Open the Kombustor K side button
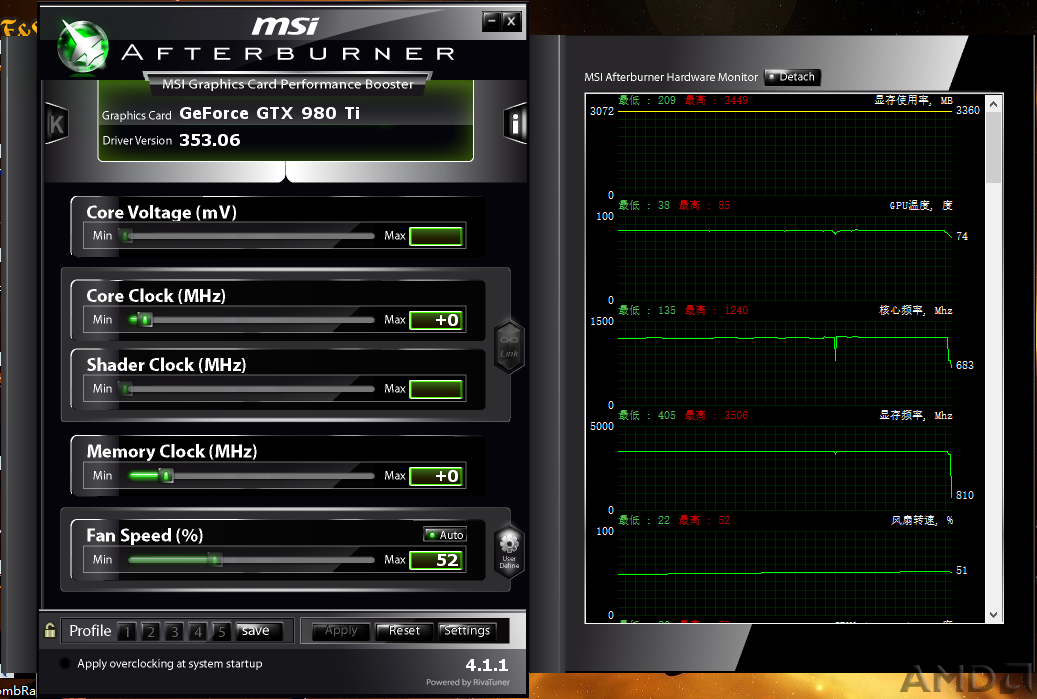The width and height of the screenshot is (1037, 699). tap(56, 124)
